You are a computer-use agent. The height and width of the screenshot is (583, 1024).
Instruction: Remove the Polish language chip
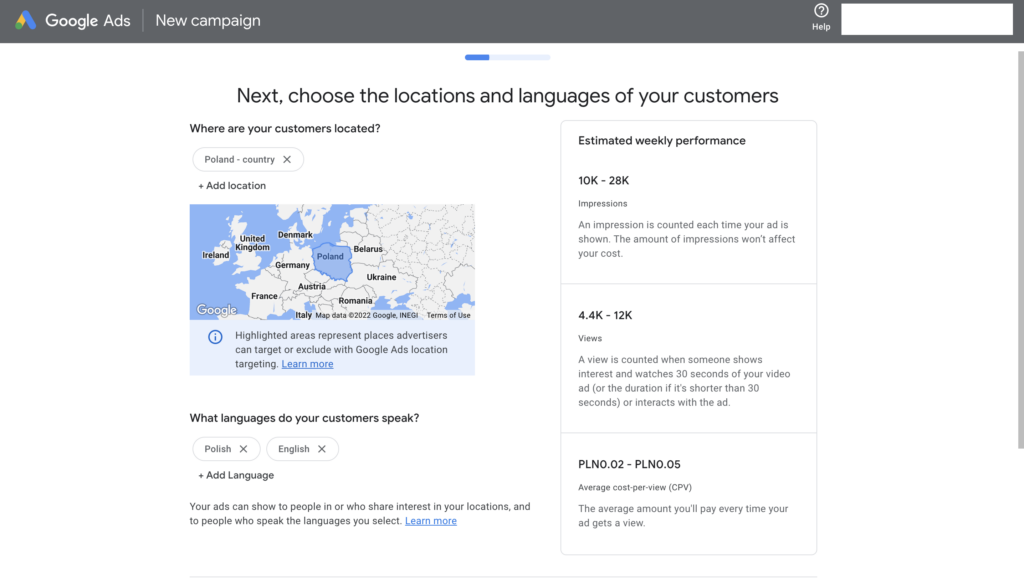coord(243,449)
